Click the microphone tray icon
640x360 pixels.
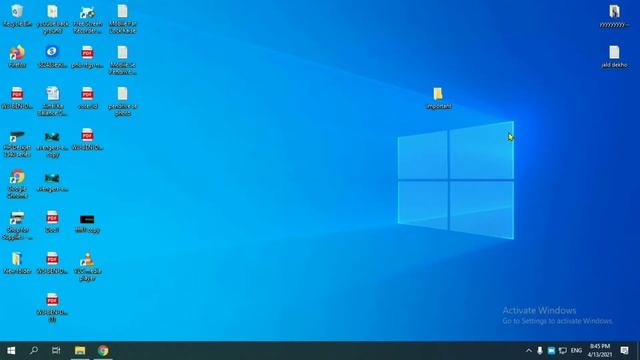click(x=540, y=351)
